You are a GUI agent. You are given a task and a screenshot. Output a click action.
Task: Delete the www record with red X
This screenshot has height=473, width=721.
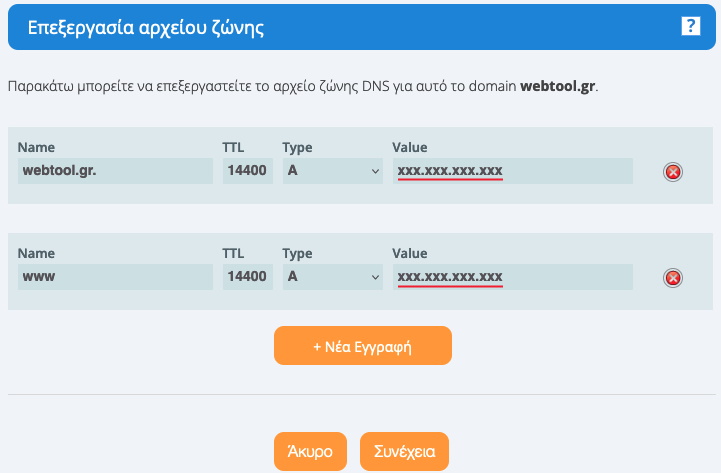pyautogui.click(x=673, y=278)
